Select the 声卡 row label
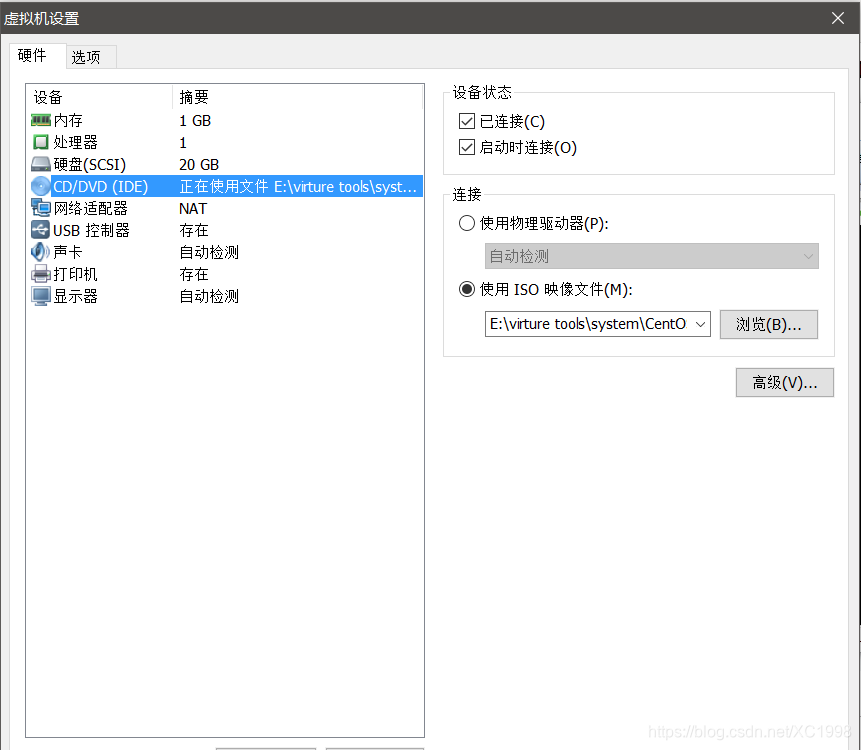The width and height of the screenshot is (861, 750). click(68, 252)
